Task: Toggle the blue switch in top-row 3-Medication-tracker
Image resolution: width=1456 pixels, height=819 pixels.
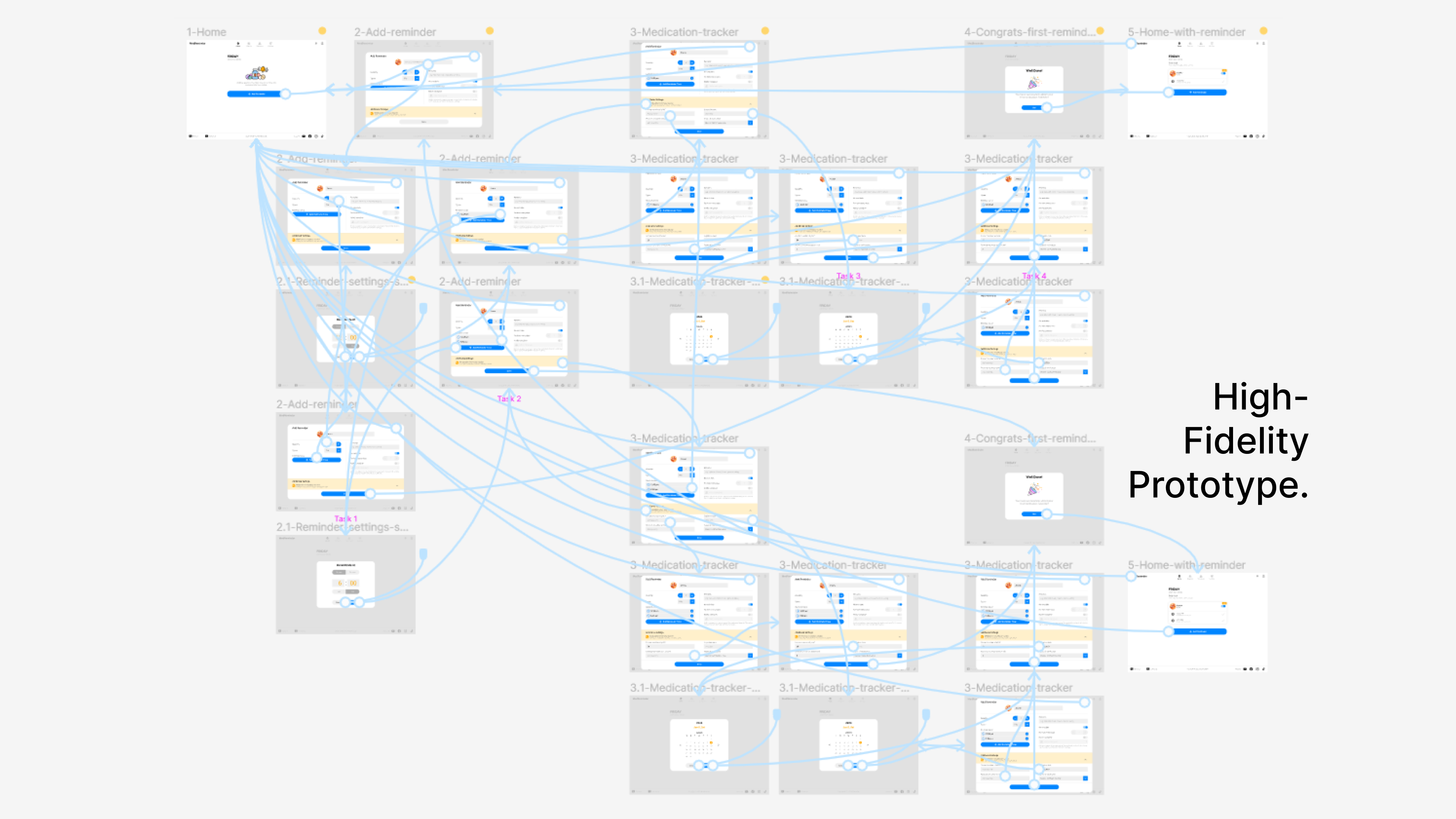Action: click(751, 72)
